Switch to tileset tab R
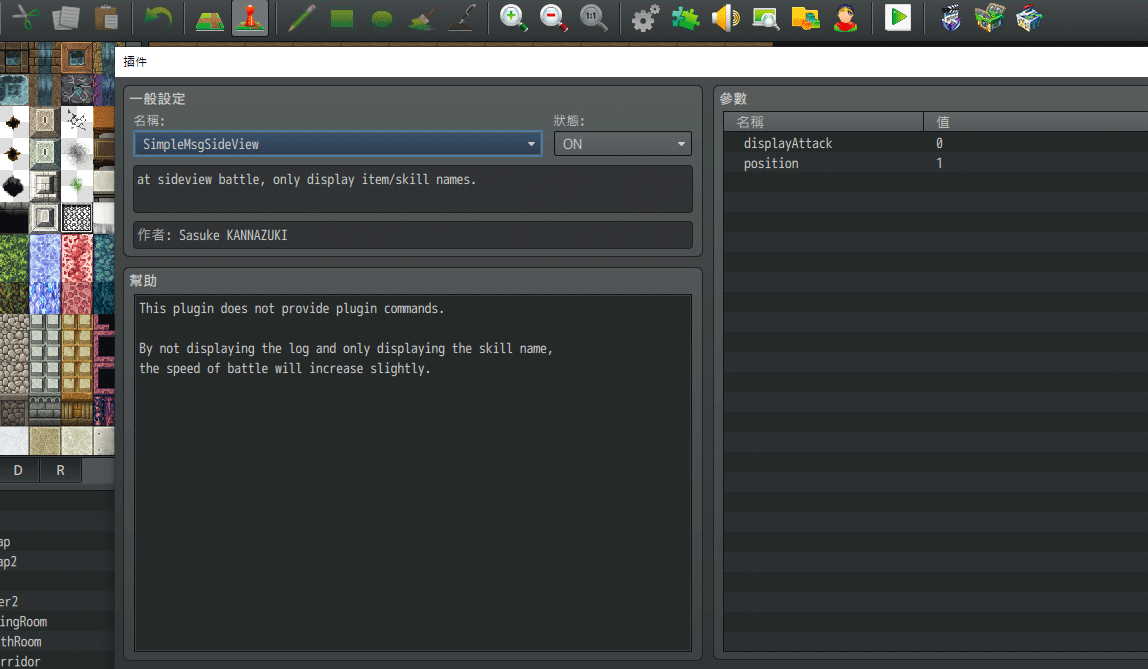Viewport: 1148px width, 669px height. click(61, 471)
